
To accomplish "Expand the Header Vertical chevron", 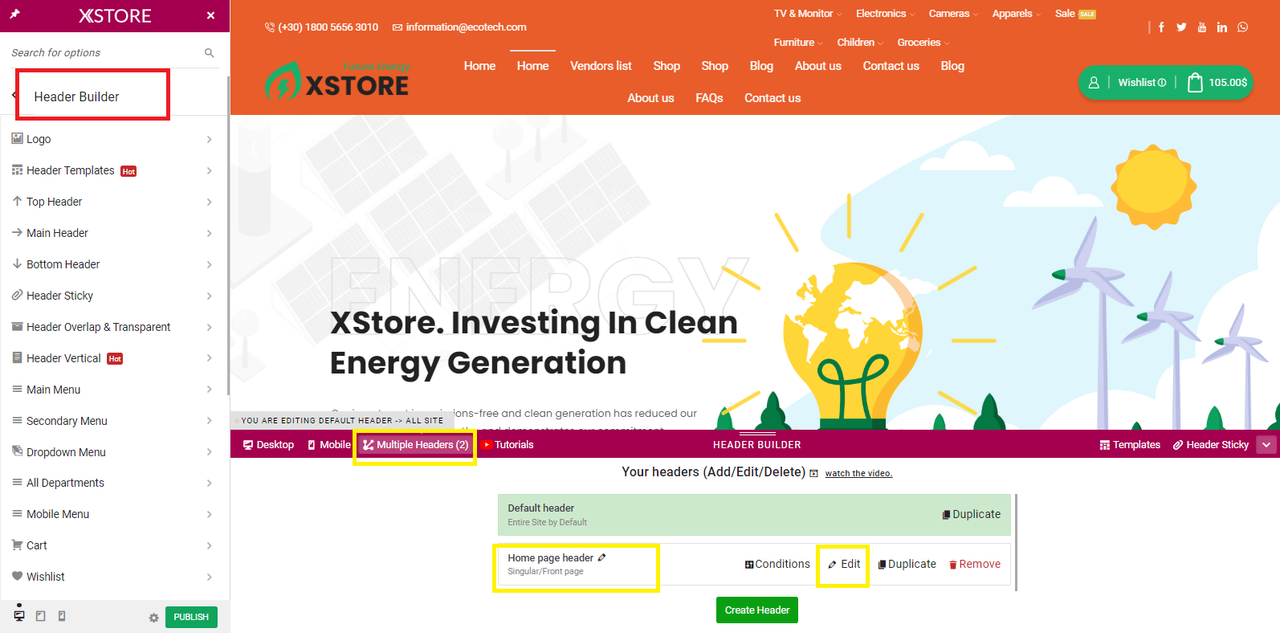I will pos(209,358).
